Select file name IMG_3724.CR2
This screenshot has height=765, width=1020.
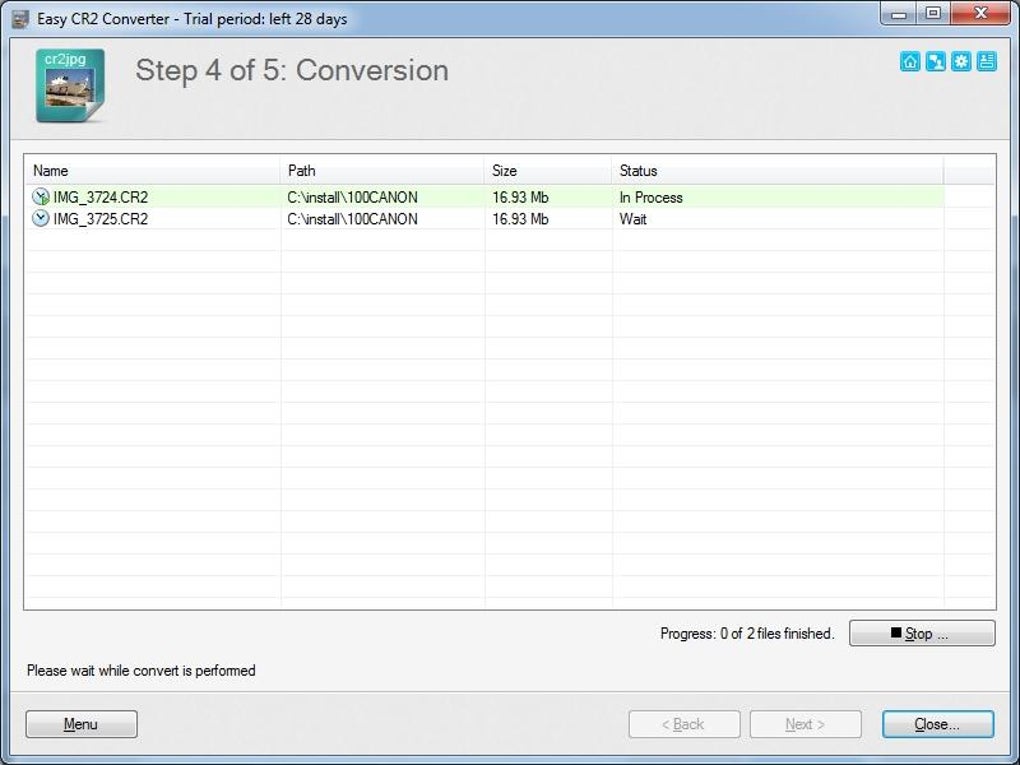coord(101,197)
